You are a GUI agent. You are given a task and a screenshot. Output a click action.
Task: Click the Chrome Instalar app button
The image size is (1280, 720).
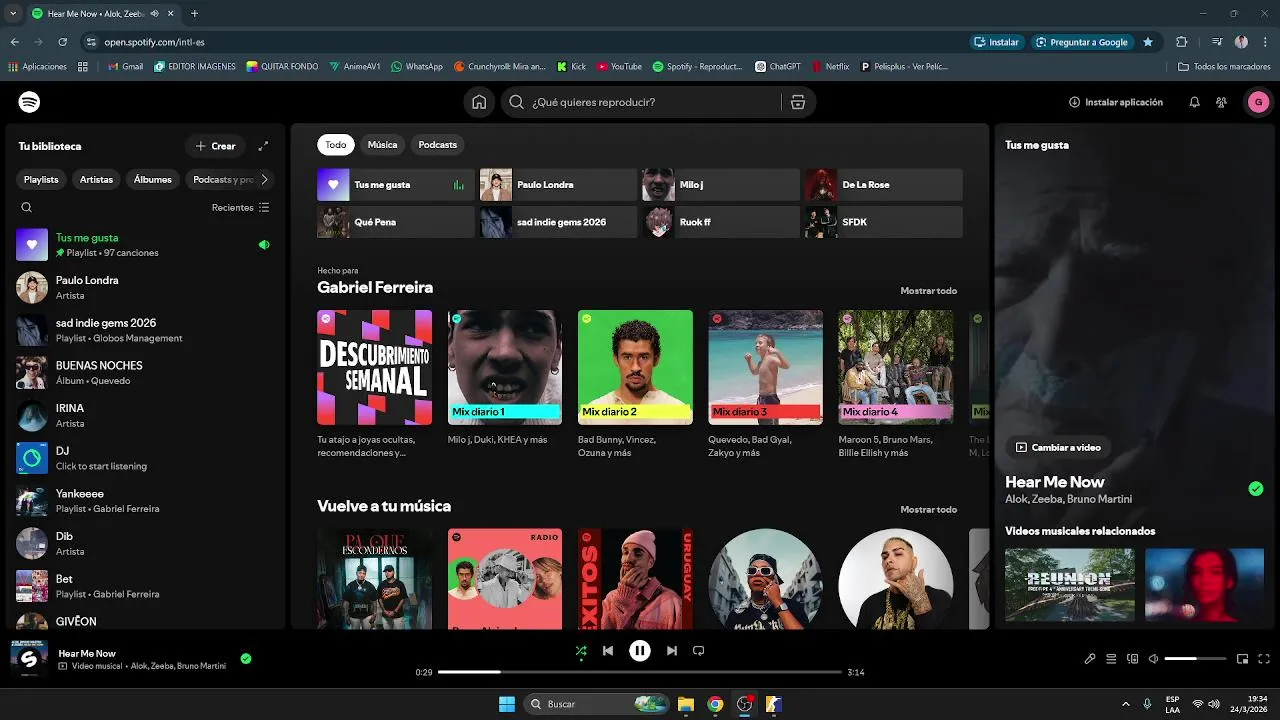coord(996,42)
